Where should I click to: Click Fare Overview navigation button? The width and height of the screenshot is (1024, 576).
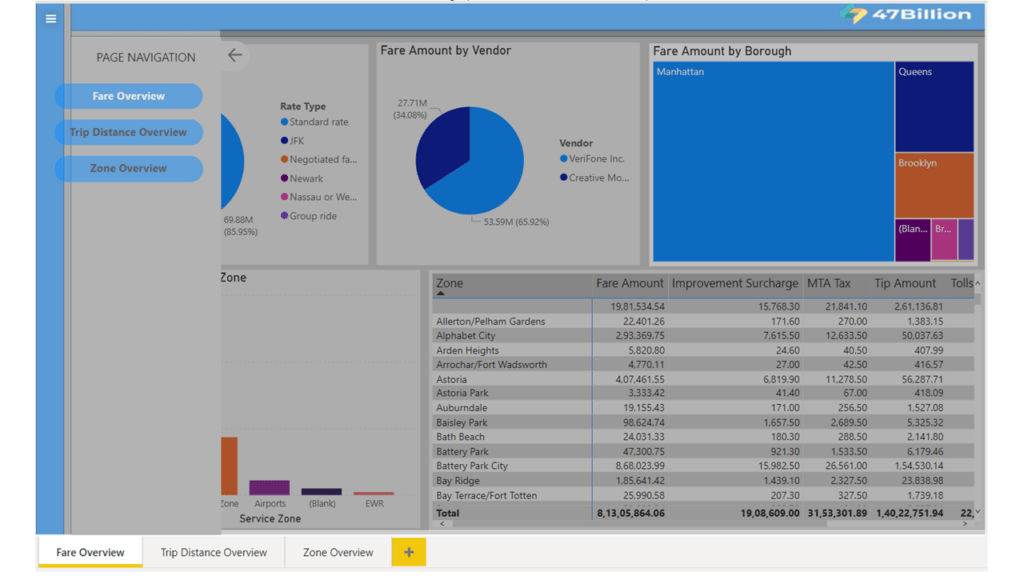(129, 96)
